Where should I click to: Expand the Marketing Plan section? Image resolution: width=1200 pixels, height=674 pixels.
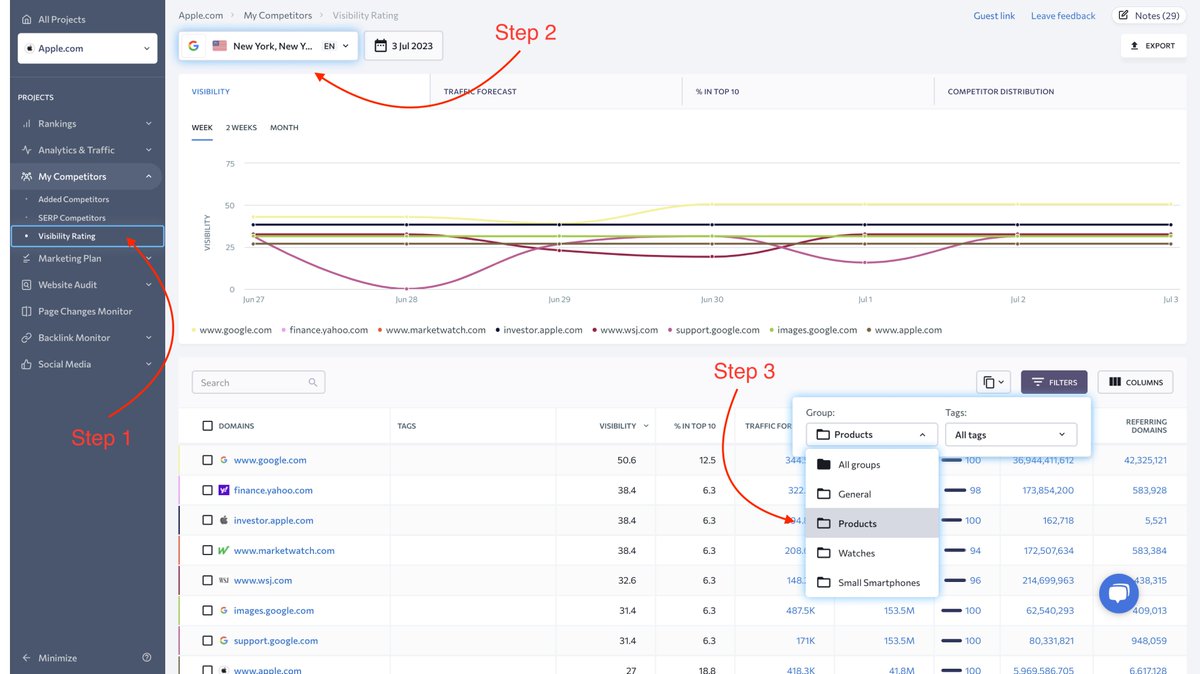[x=149, y=258]
